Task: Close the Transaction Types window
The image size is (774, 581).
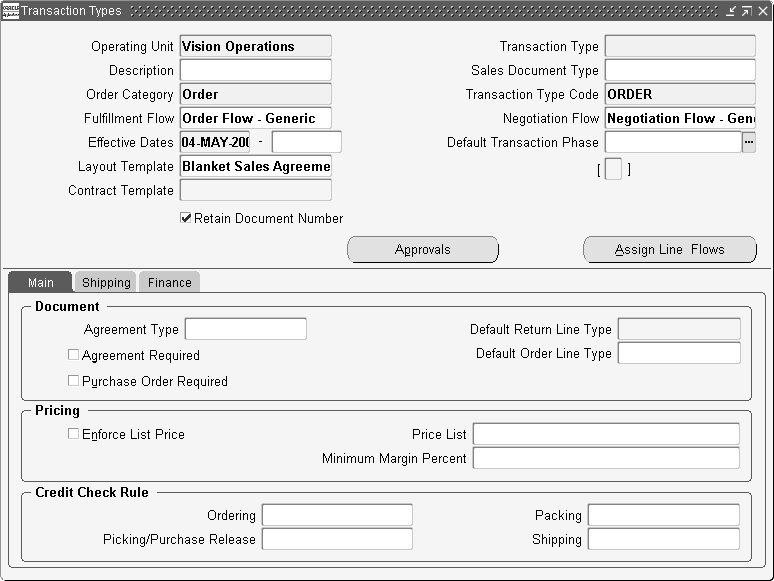Action: point(763,11)
